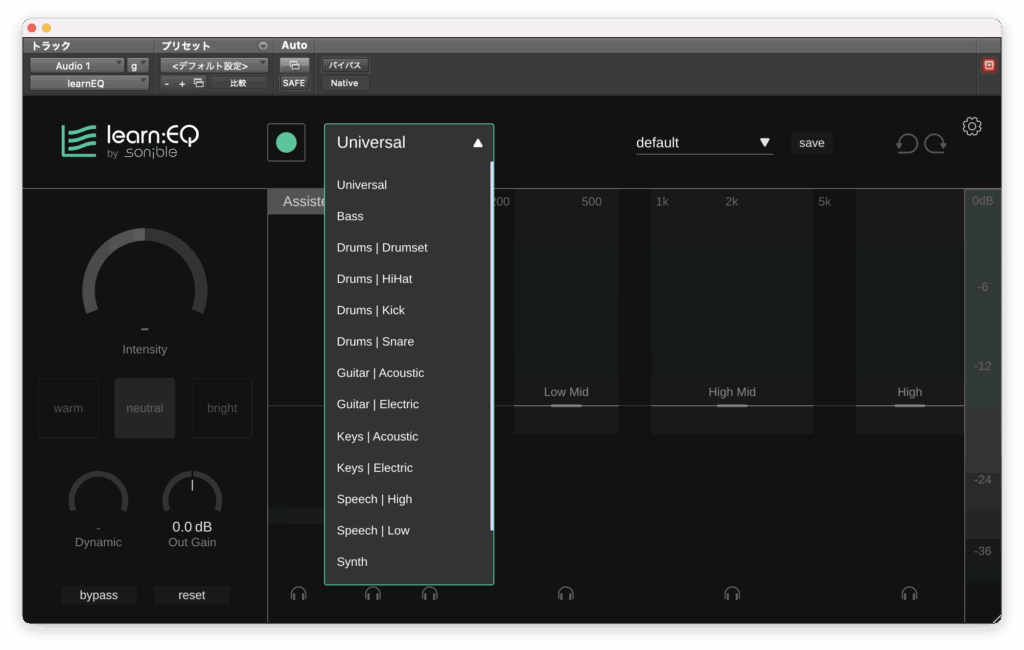Click the save preset button
Image resolution: width=1024 pixels, height=650 pixels.
coord(812,142)
